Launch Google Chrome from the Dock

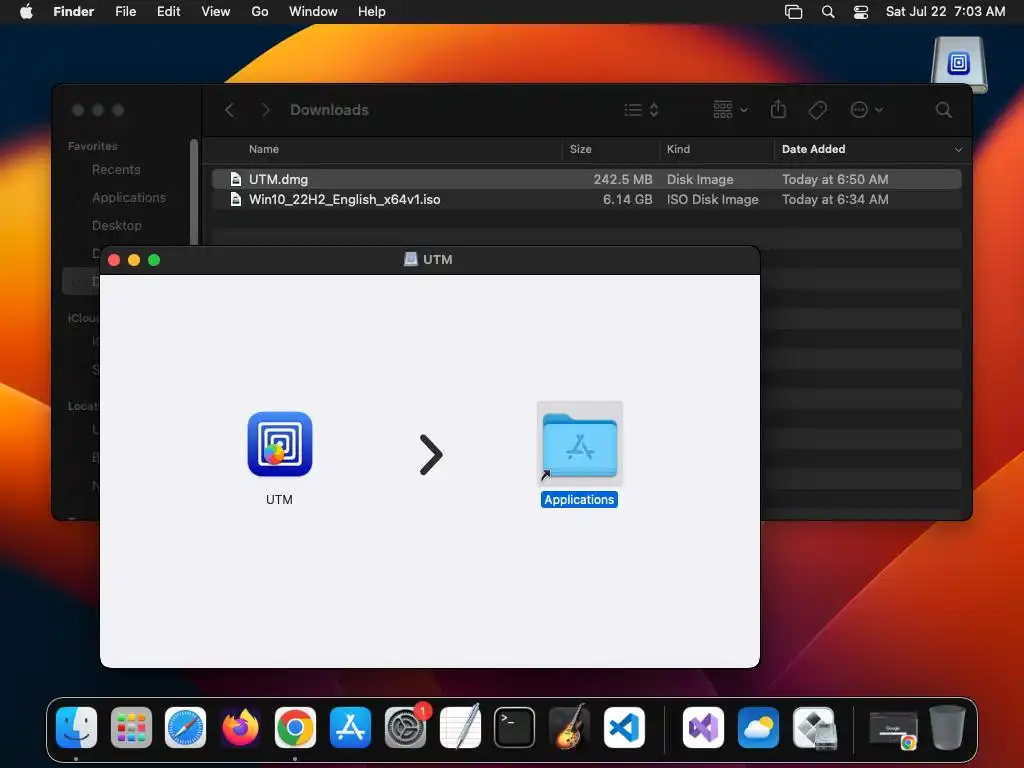click(295, 728)
